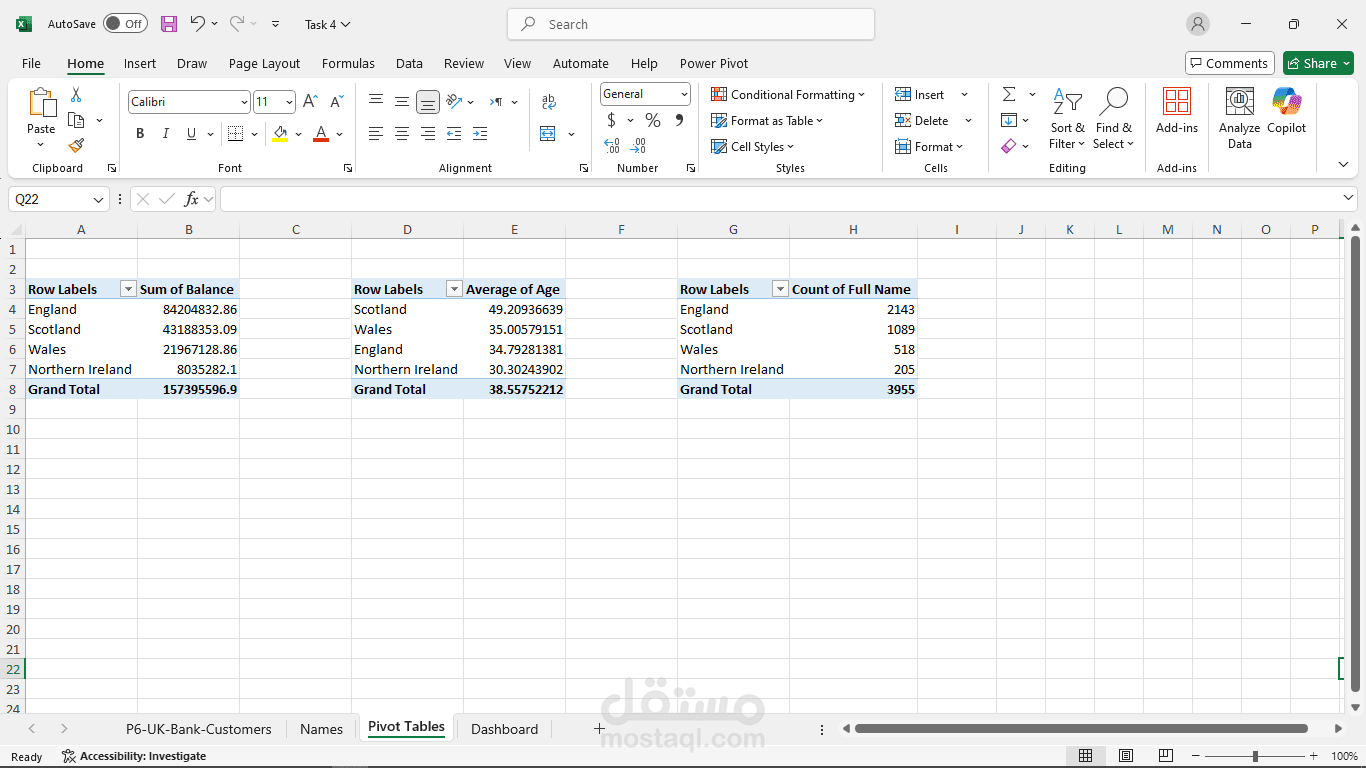Switch to Page Layout view in status bar
This screenshot has width=1366, height=768.
tap(1125, 756)
